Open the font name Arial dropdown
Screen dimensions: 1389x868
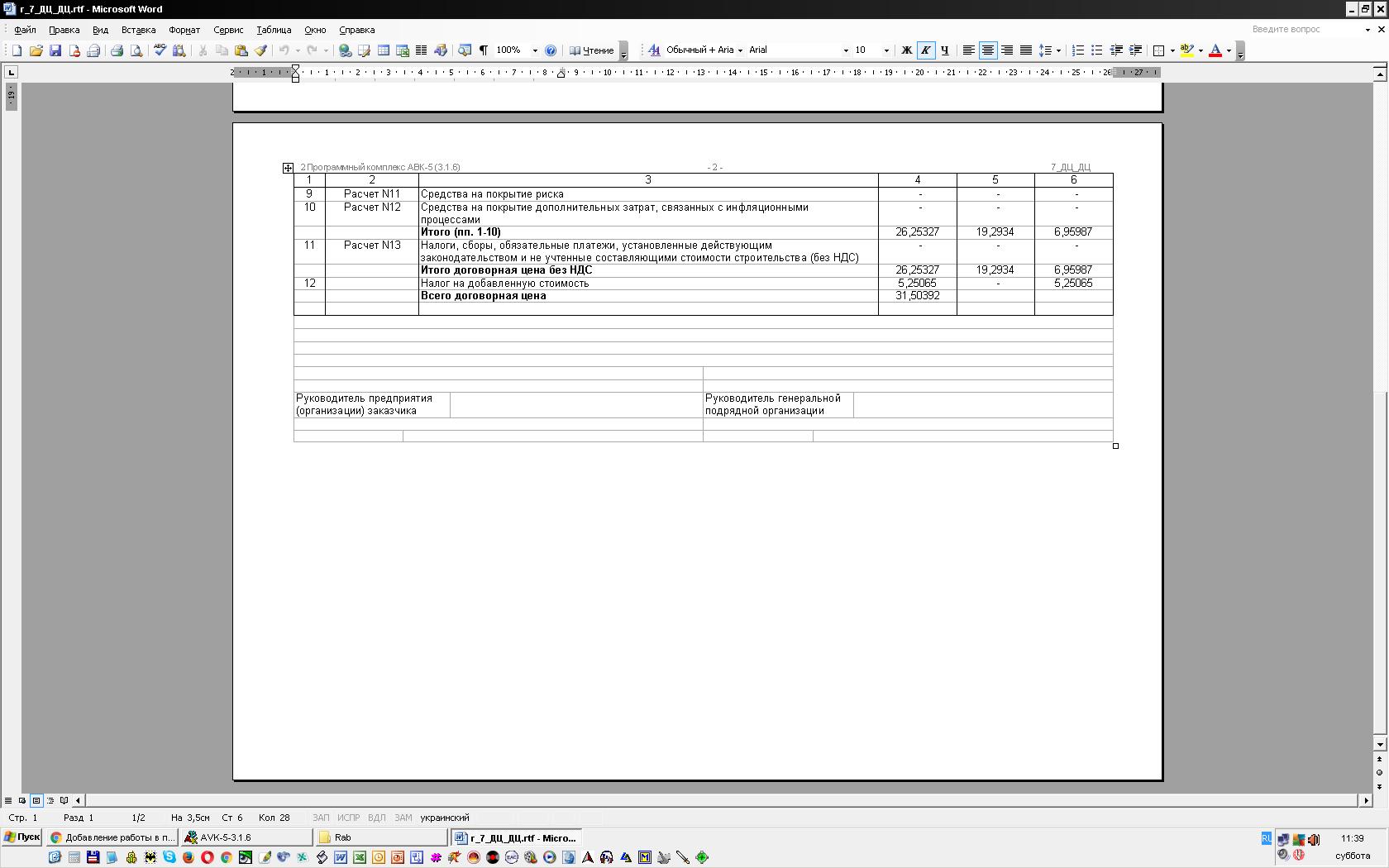coord(845,50)
